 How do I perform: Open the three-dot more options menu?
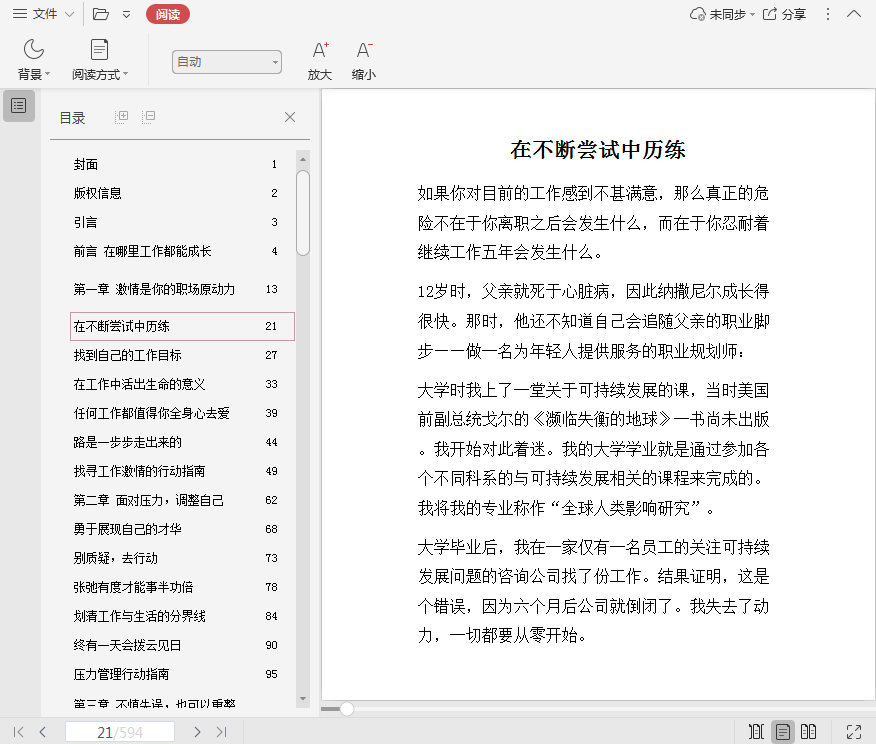828,14
